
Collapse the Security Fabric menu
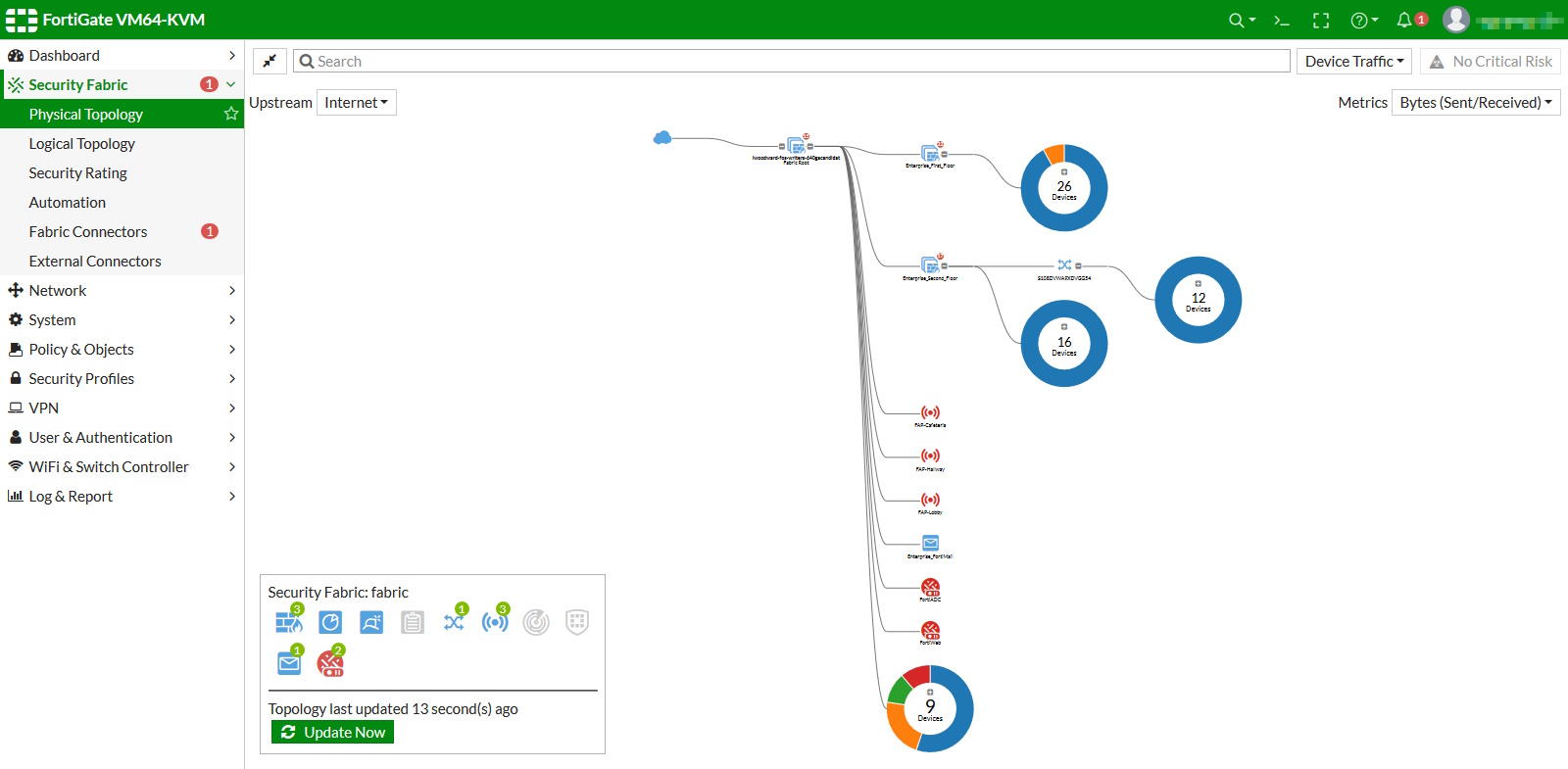pyautogui.click(x=122, y=84)
